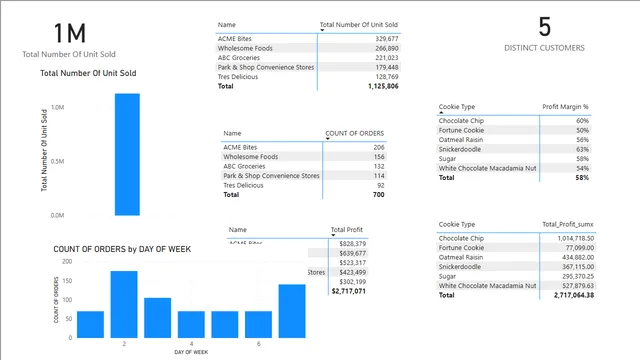
Task: Select the tall Total Number Of Unit Sold bar
Action: click(127, 154)
